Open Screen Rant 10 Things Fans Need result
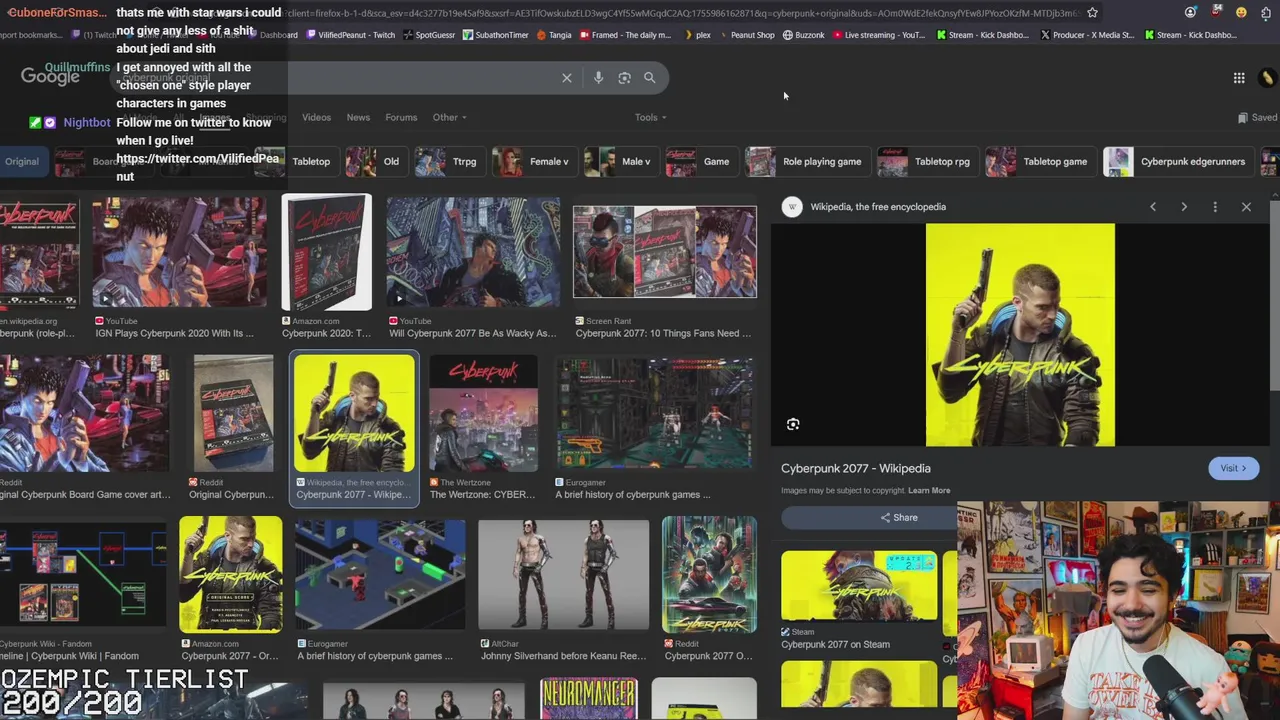 (664, 252)
